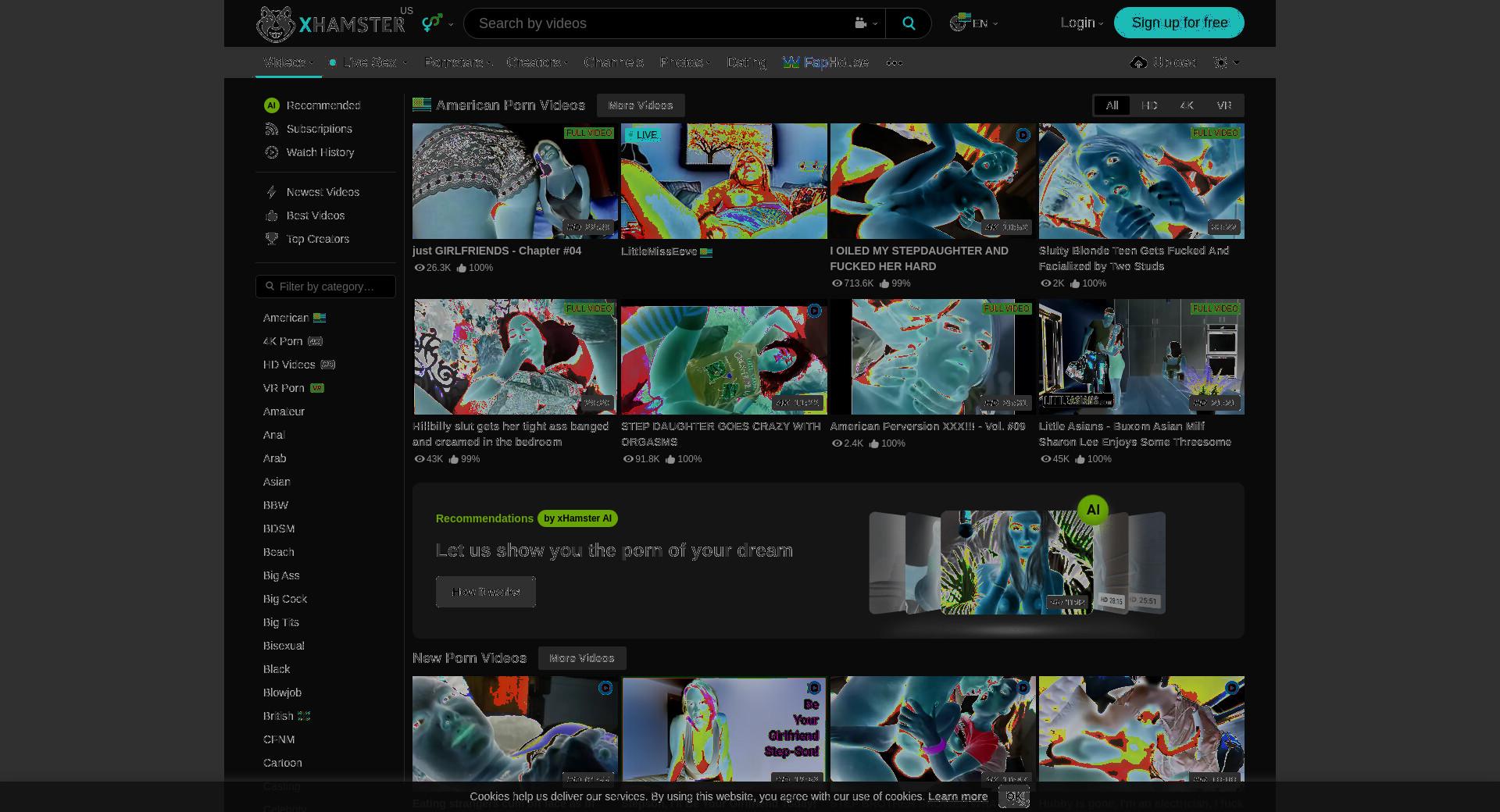The height and width of the screenshot is (812, 1500).
Task: Open the Login dropdown arrow
Action: (x=1102, y=24)
